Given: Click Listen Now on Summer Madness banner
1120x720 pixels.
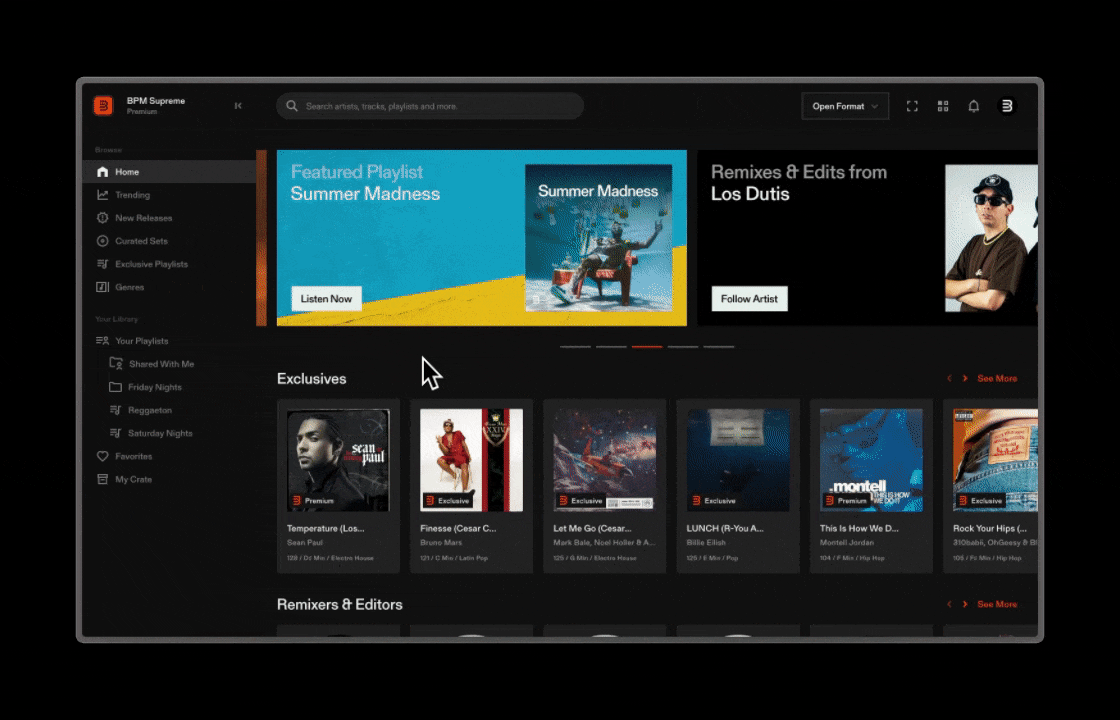Looking at the screenshot, I should [326, 299].
